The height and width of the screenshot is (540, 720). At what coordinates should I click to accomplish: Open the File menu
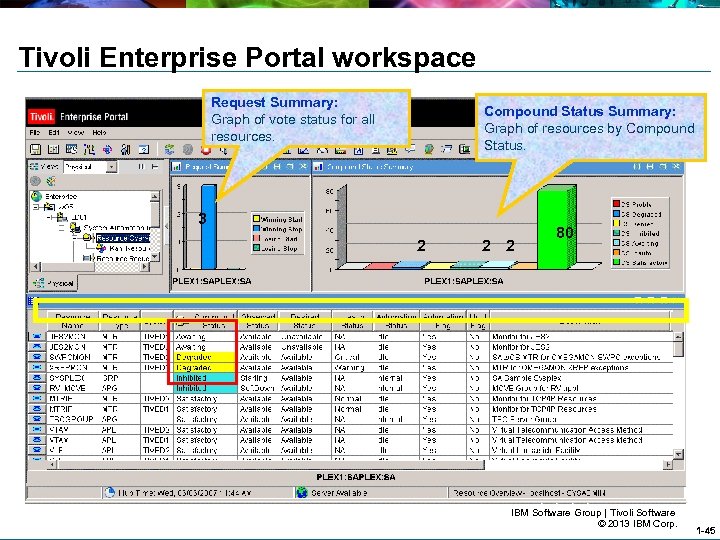pyautogui.click(x=34, y=133)
